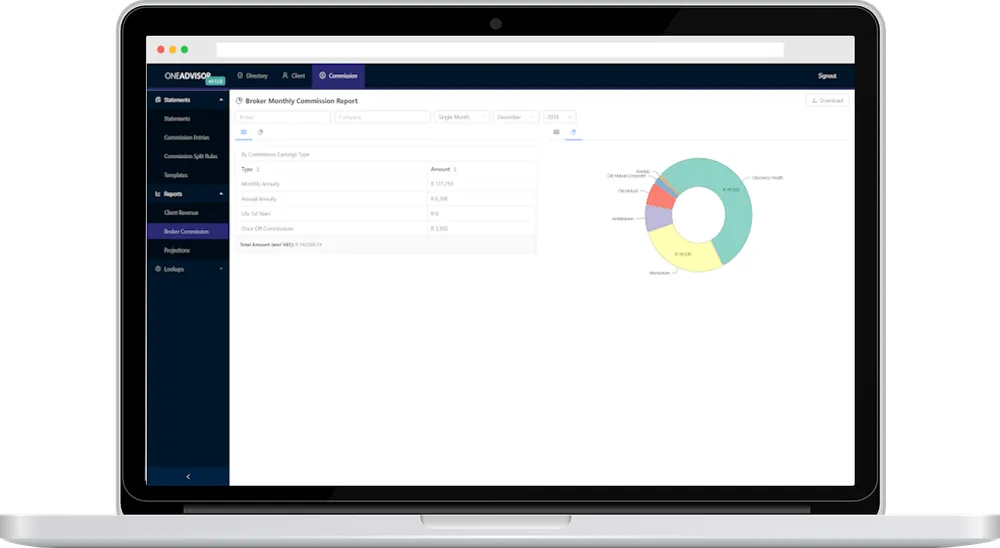Click the Broker filter field

point(283,117)
